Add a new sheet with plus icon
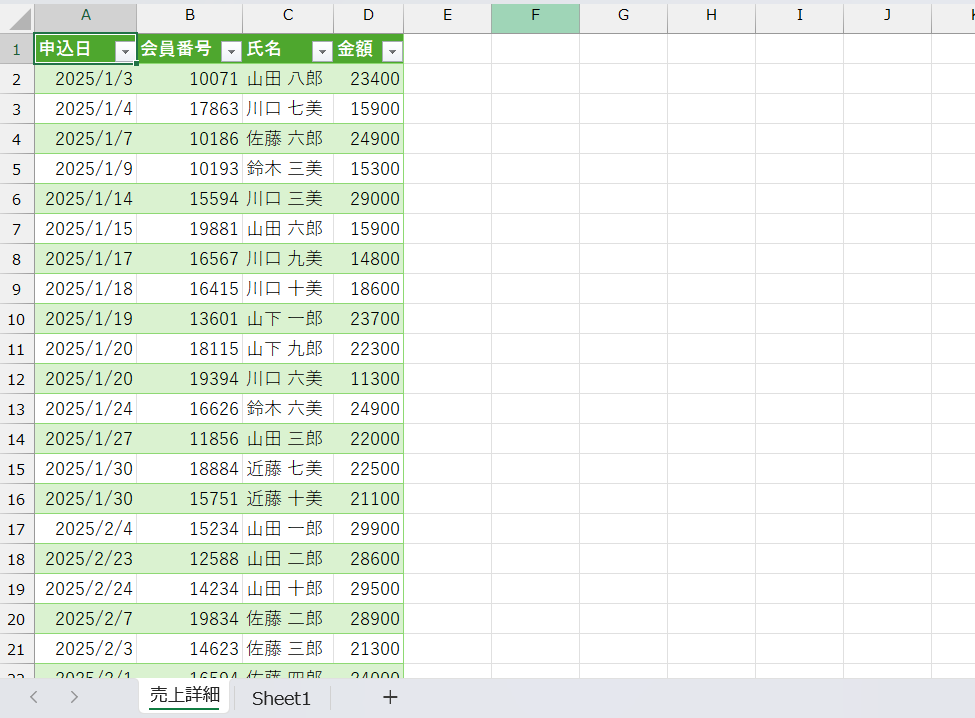This screenshot has height=718, width=975. pos(390,697)
